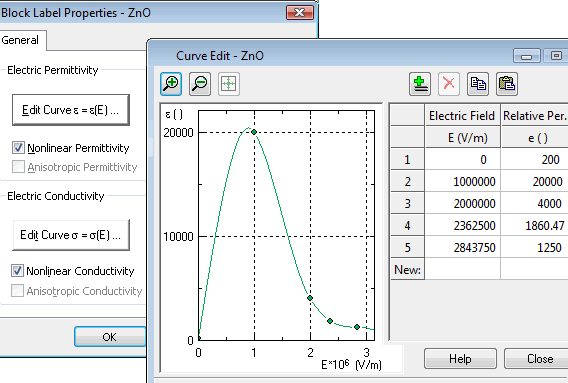Image resolution: width=568 pixels, height=383 pixels.
Task: Select row header 3 in table
Action: 407,203
